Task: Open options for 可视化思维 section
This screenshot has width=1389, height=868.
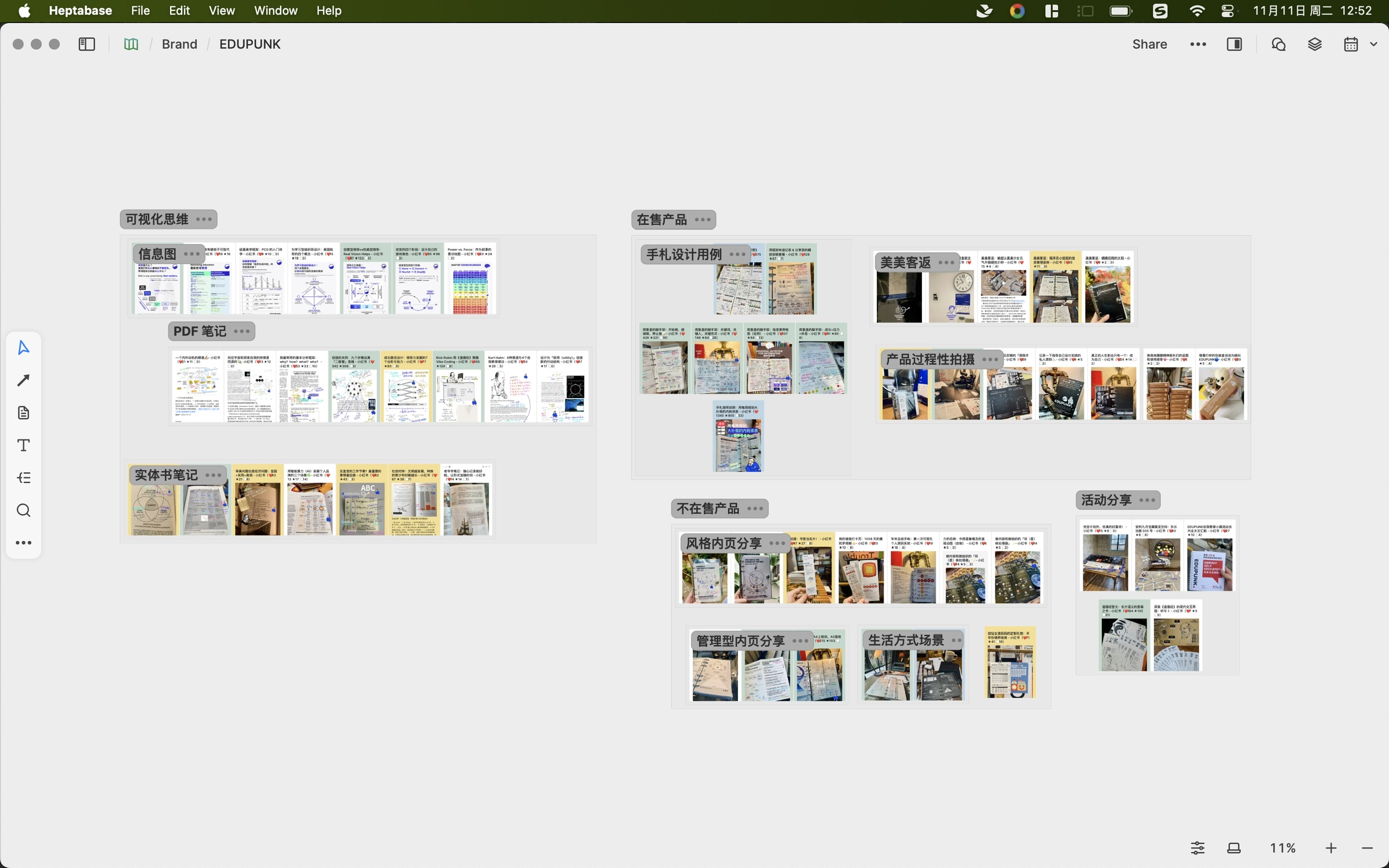Action: pos(204,219)
